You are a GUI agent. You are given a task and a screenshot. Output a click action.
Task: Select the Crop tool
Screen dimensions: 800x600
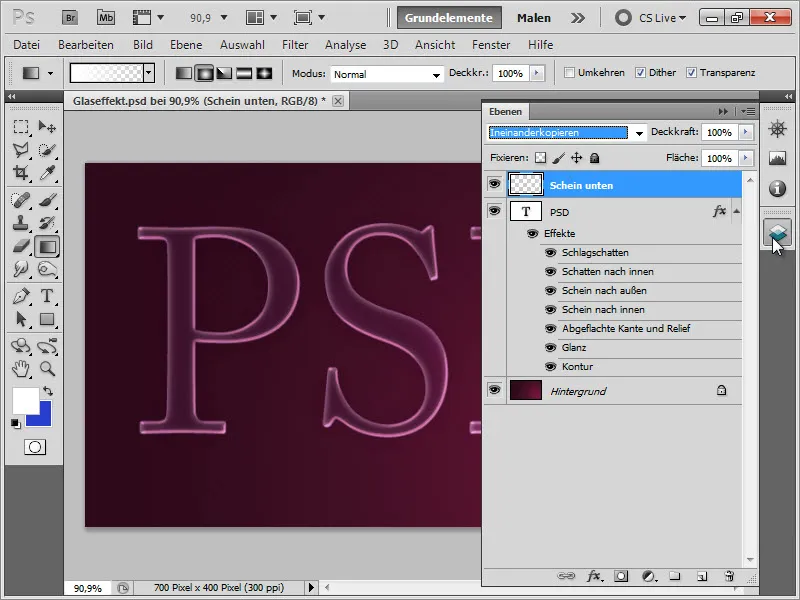21,173
